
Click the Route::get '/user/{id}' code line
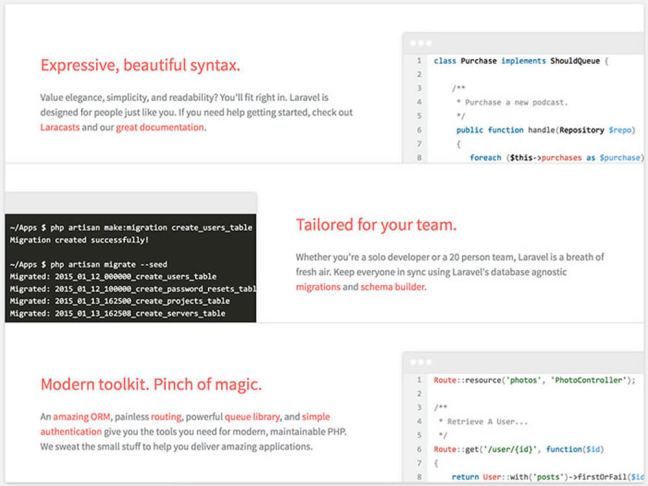[517, 449]
